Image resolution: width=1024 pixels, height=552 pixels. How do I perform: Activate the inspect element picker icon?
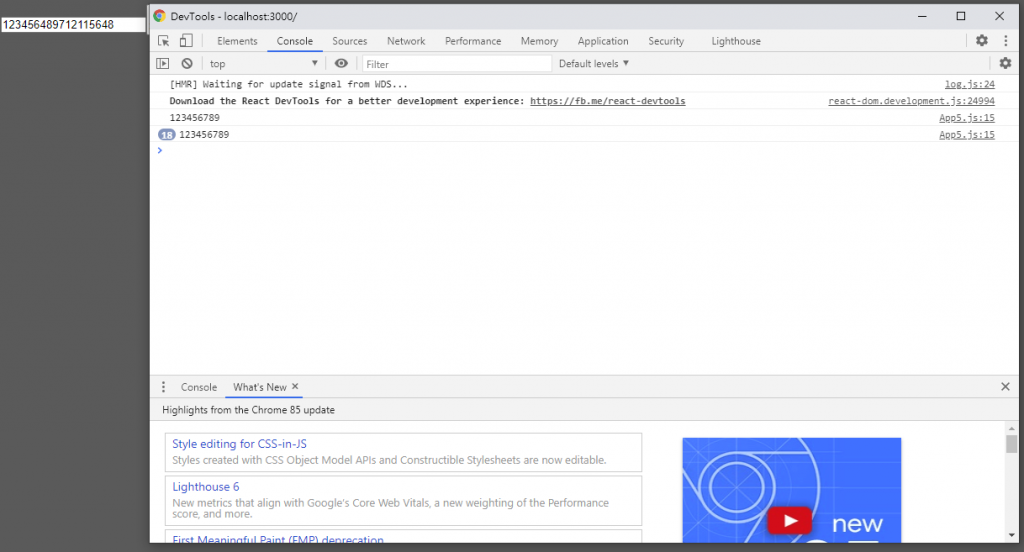(x=163, y=41)
